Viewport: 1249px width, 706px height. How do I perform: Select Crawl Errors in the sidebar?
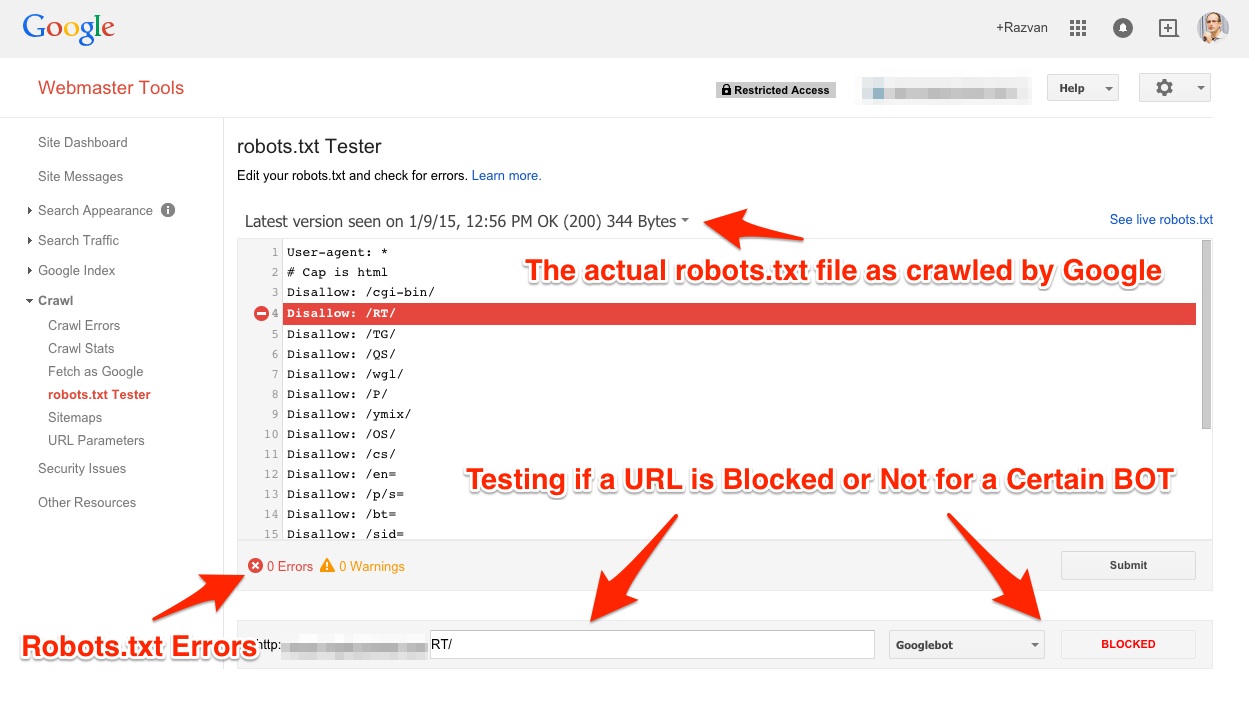[x=83, y=325]
